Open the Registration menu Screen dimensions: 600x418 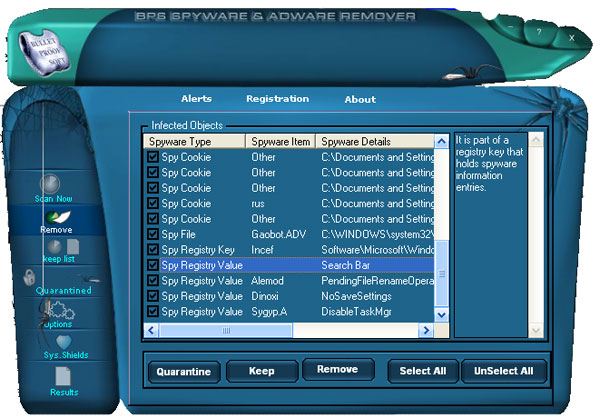point(277,99)
